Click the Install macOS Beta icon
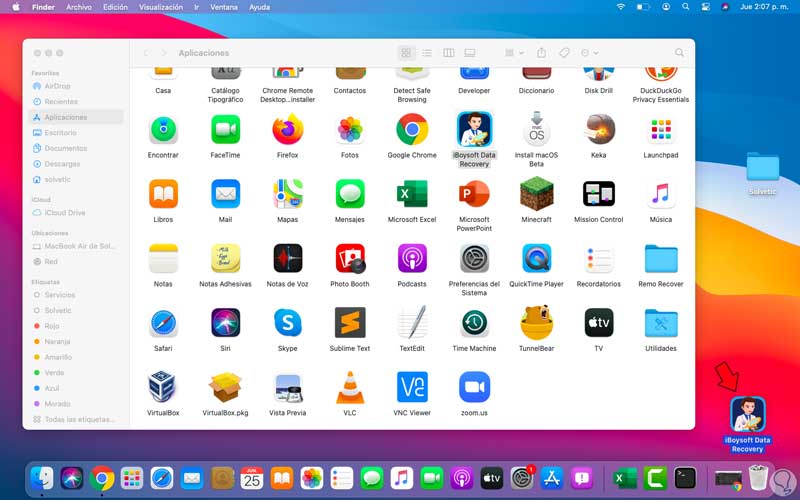The image size is (800, 500). click(536, 130)
